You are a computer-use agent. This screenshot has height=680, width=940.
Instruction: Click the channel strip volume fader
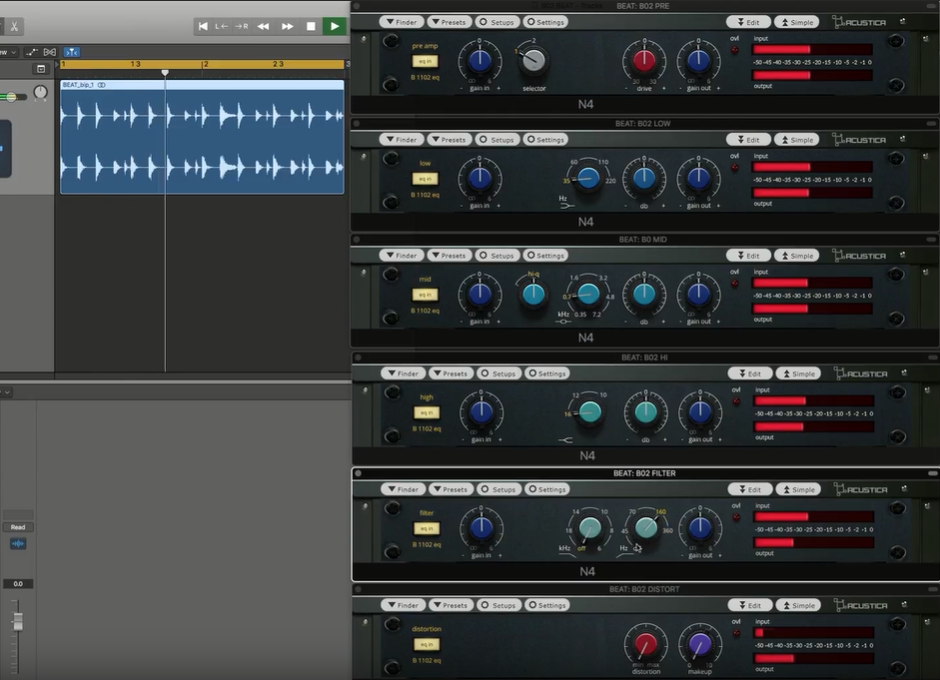[18, 622]
